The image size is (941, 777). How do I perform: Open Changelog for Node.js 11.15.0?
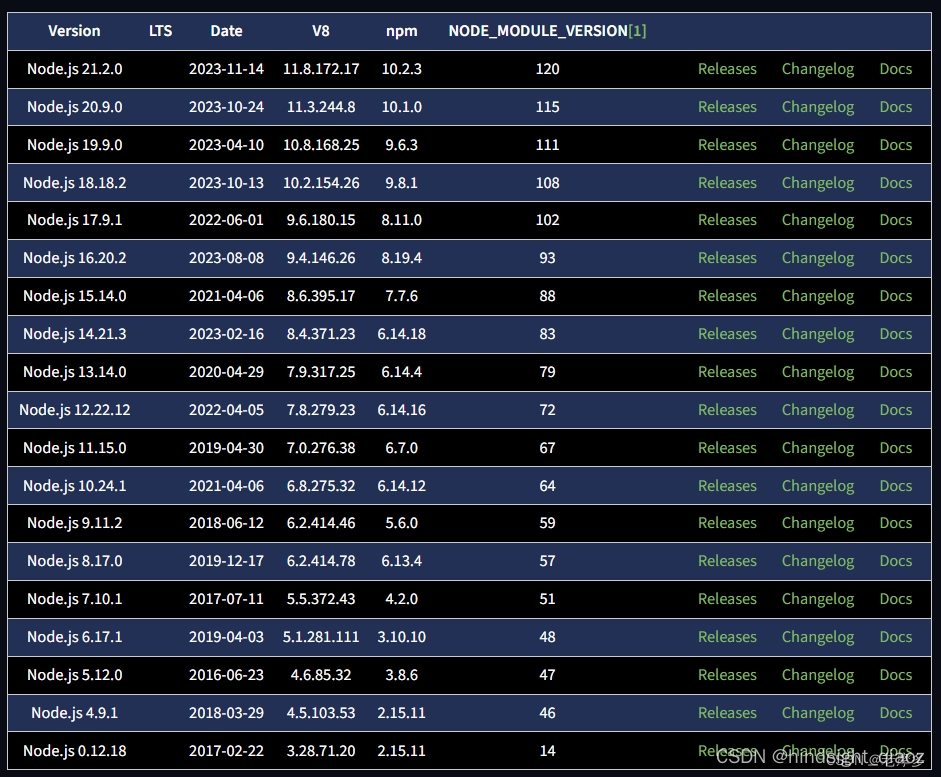817,448
